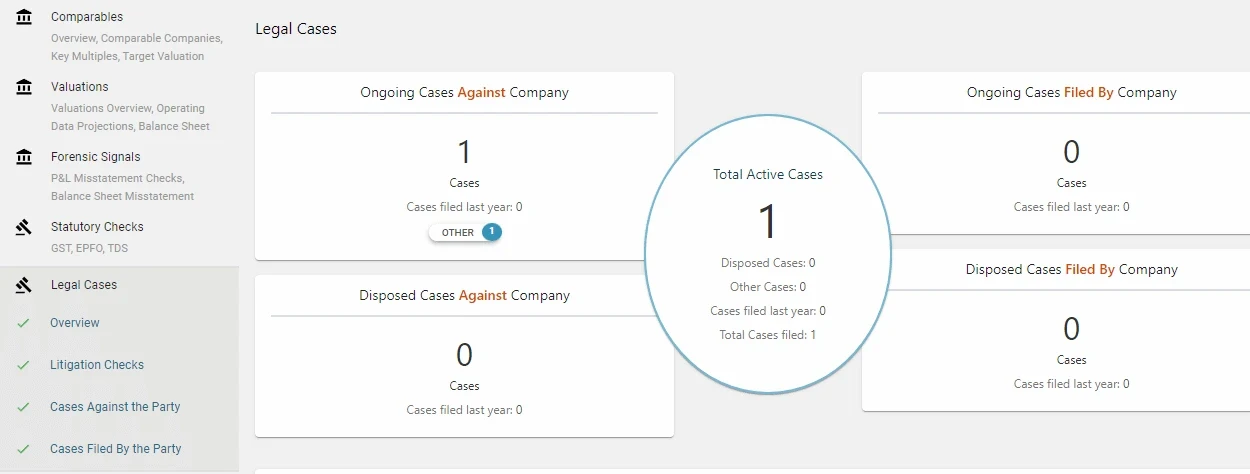Open Cases Filed By the Party link

coord(116,449)
